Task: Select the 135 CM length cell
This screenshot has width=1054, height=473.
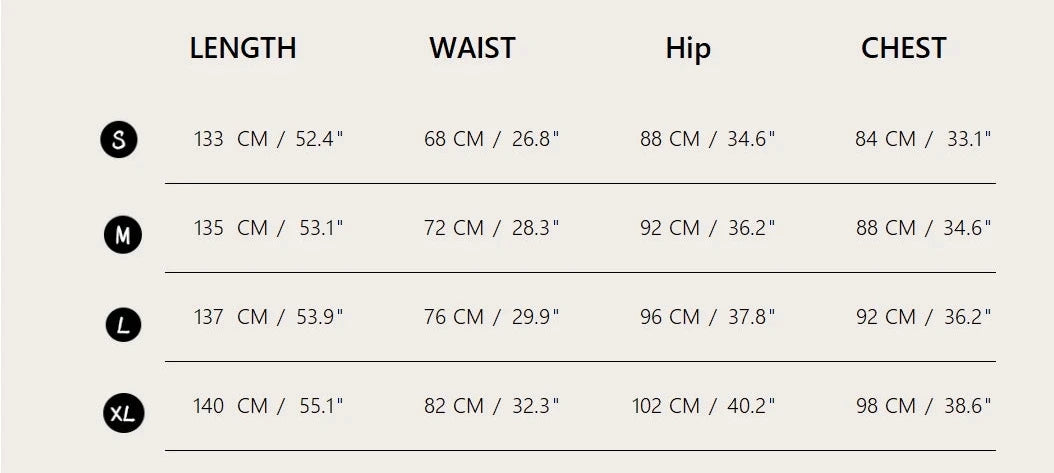Action: point(268,228)
